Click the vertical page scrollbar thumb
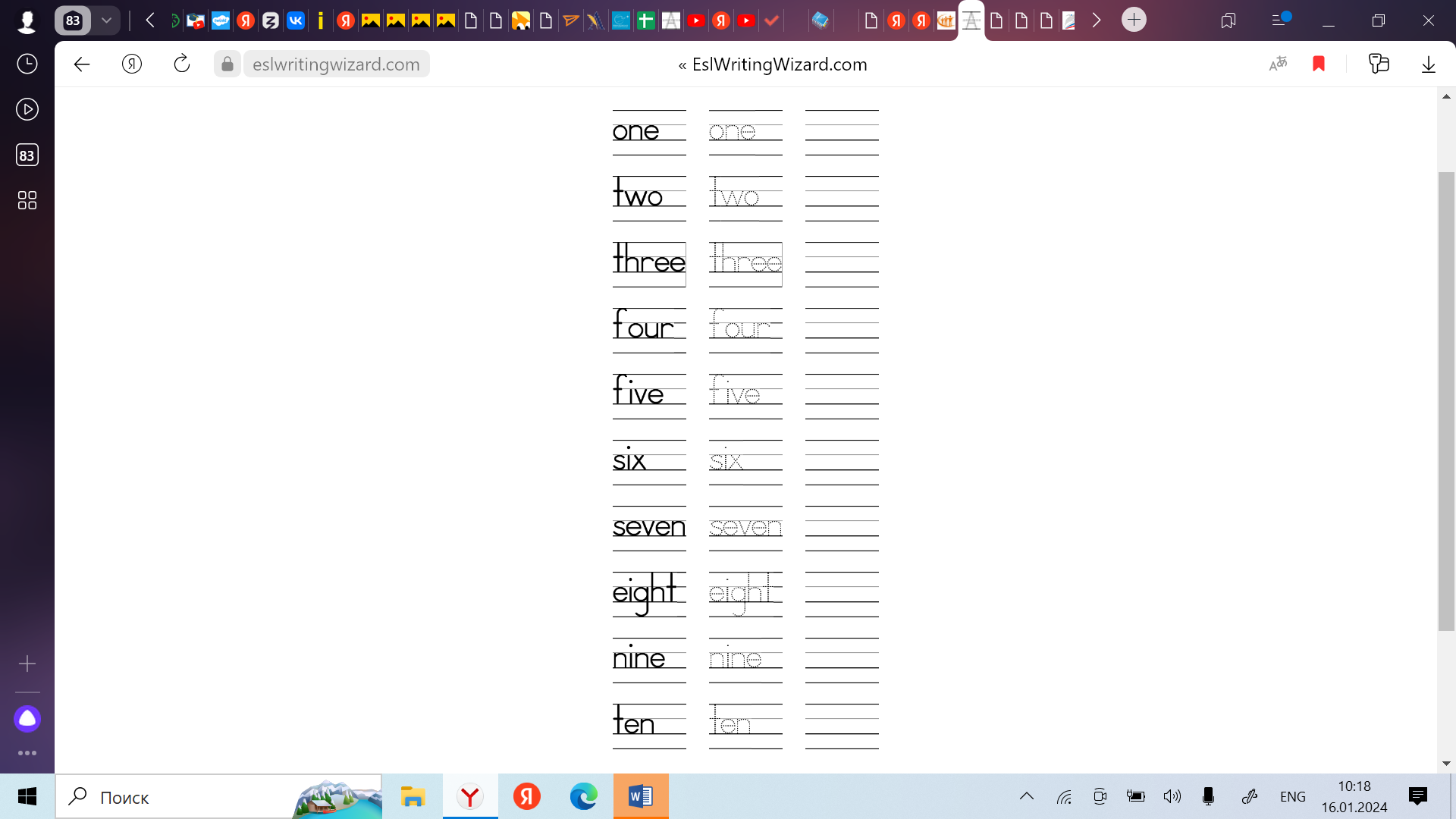Screen dimensions: 1456x819 pyautogui.click(x=1445, y=400)
